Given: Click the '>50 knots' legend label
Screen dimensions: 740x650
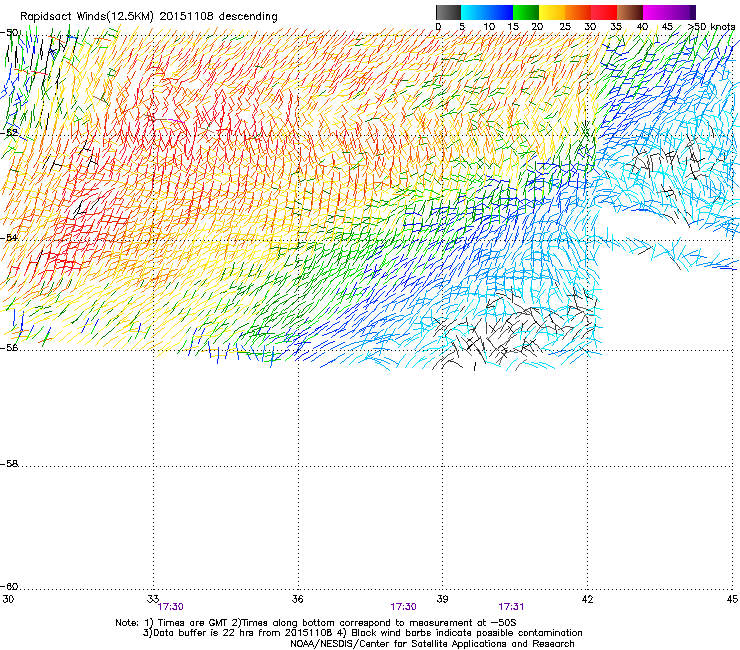Looking at the screenshot, I should tap(711, 27).
